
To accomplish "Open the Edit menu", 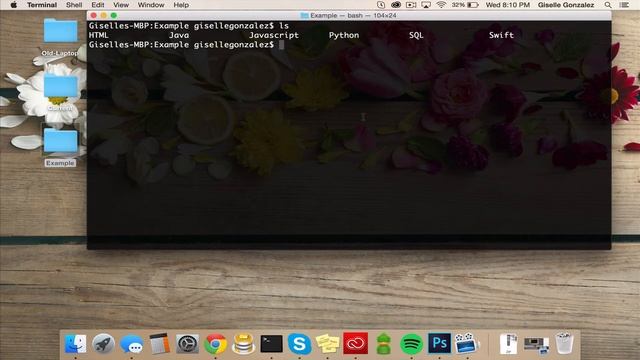I will tap(98, 5).
